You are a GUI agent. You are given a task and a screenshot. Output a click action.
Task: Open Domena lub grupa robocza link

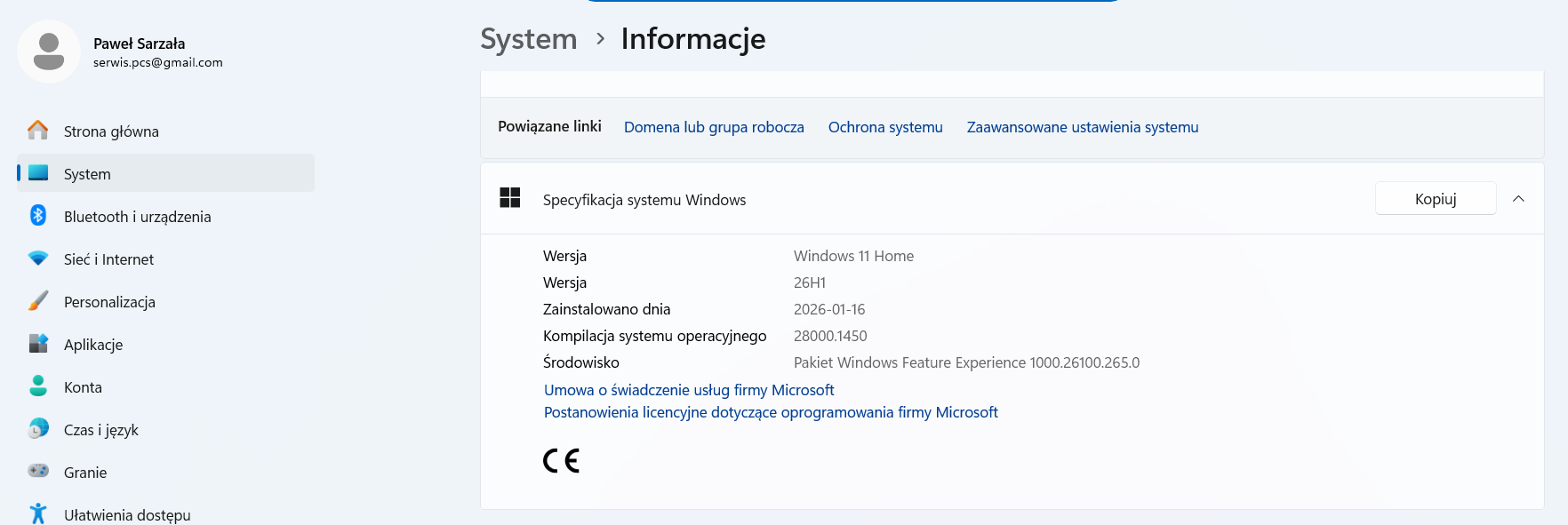coord(714,127)
